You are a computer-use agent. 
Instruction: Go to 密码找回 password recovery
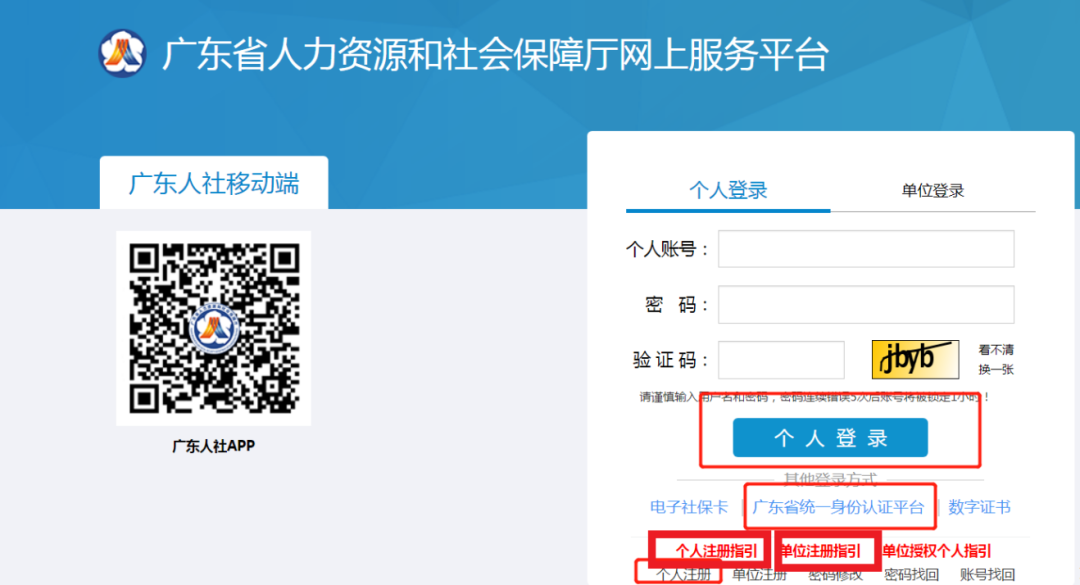pyautogui.click(x=911, y=575)
